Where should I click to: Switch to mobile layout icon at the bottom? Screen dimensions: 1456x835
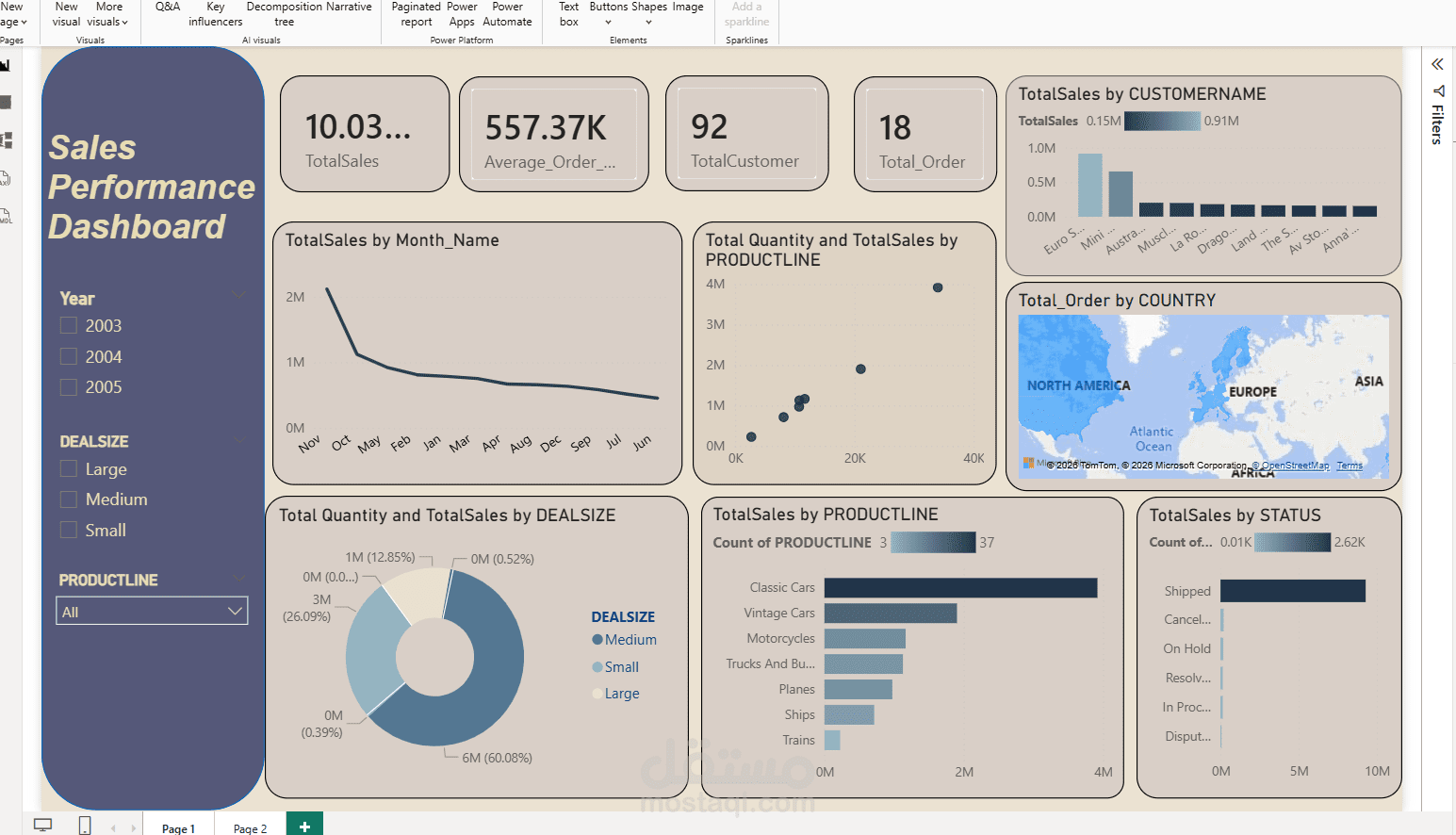[x=85, y=826]
